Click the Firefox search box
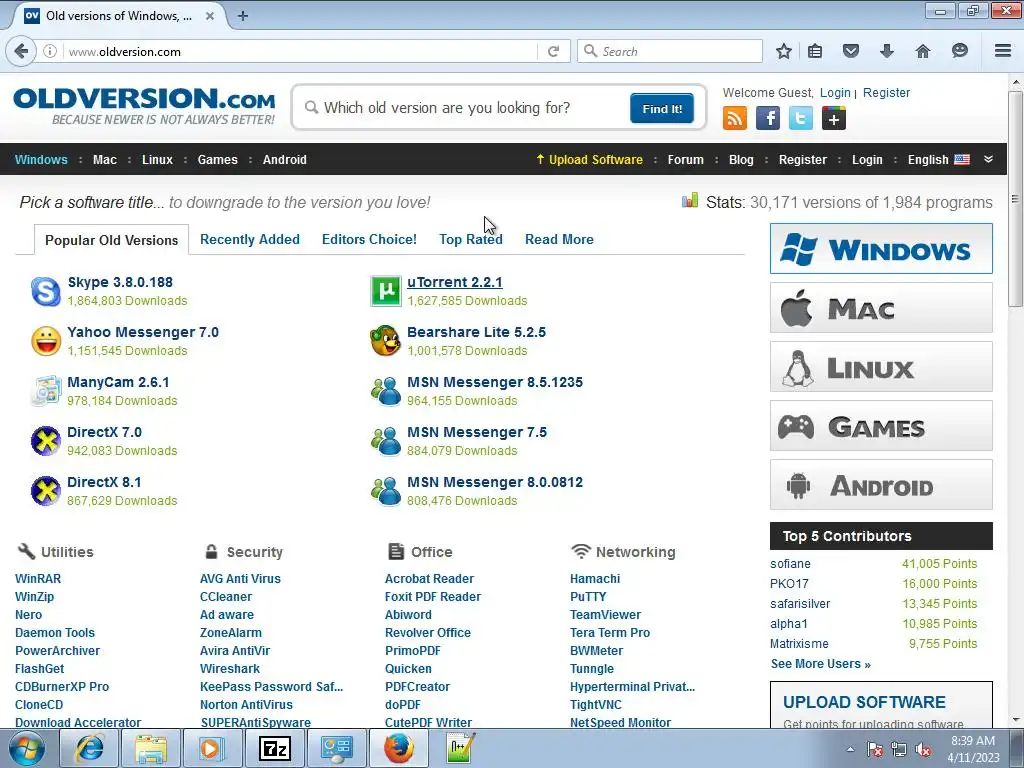 coord(670,51)
